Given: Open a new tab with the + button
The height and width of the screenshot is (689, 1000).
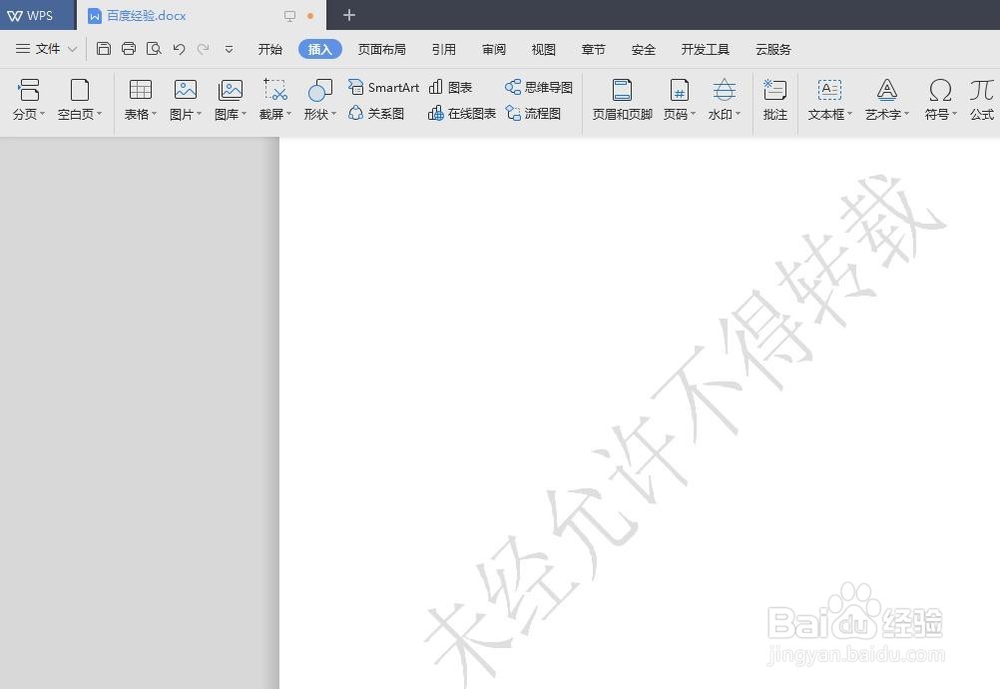Looking at the screenshot, I should click(348, 15).
